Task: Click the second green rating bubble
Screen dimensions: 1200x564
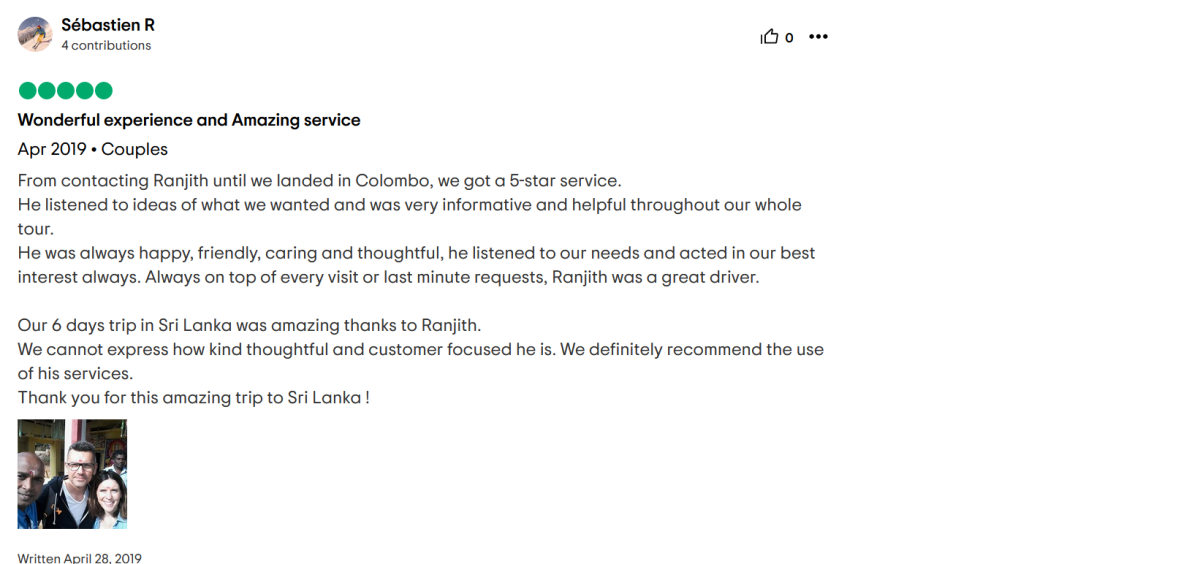Action: pos(46,91)
